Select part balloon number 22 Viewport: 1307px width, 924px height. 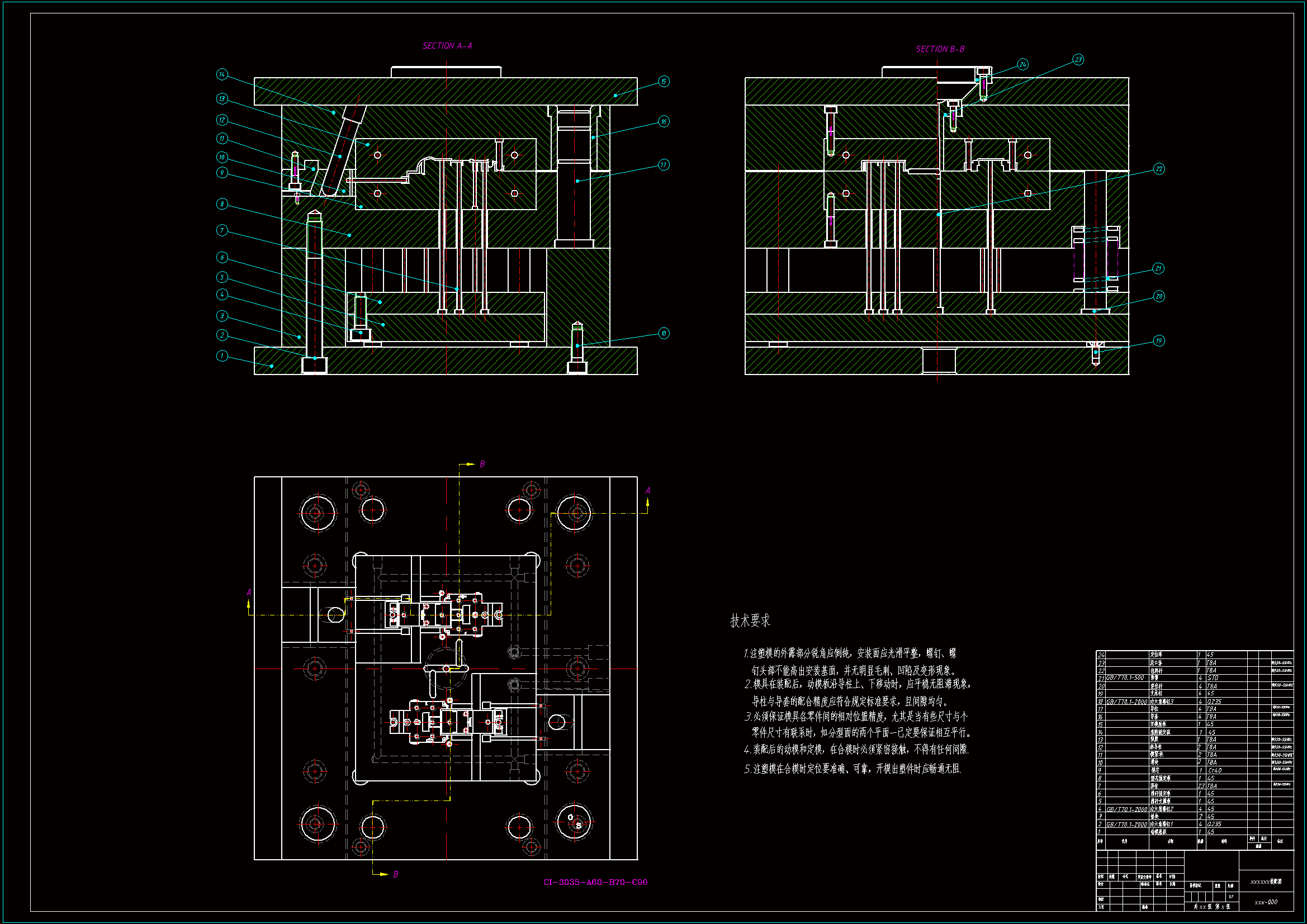[1159, 169]
